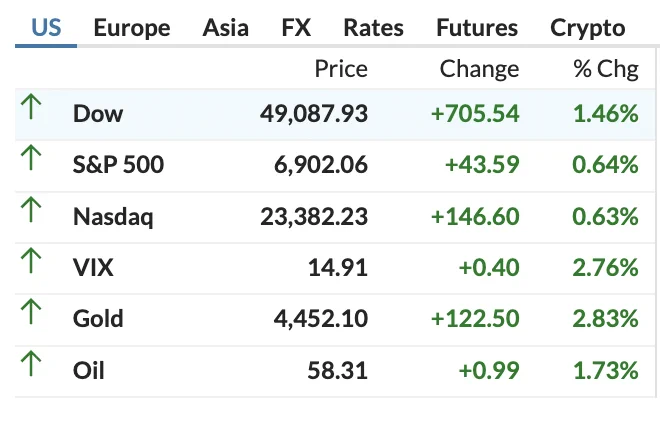The height and width of the screenshot is (424, 660).
Task: Click the green arrow icon beside Nasdaq
Action: [31, 209]
